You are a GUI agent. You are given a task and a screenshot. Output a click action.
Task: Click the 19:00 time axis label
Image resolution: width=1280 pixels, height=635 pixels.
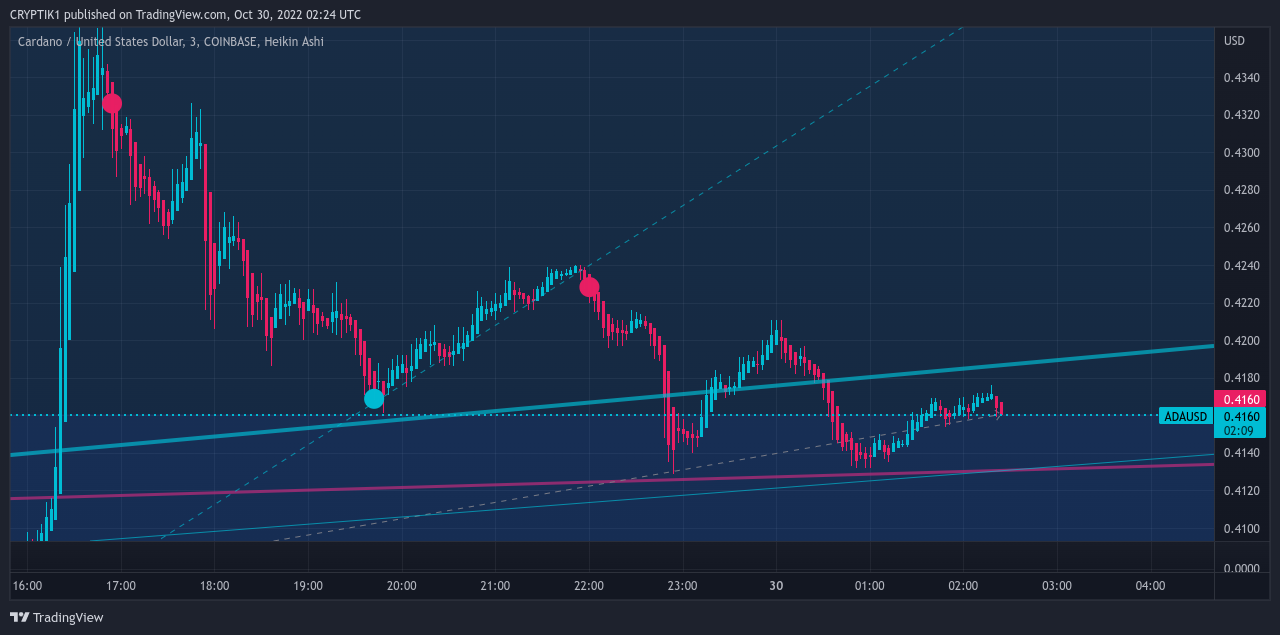(308, 586)
